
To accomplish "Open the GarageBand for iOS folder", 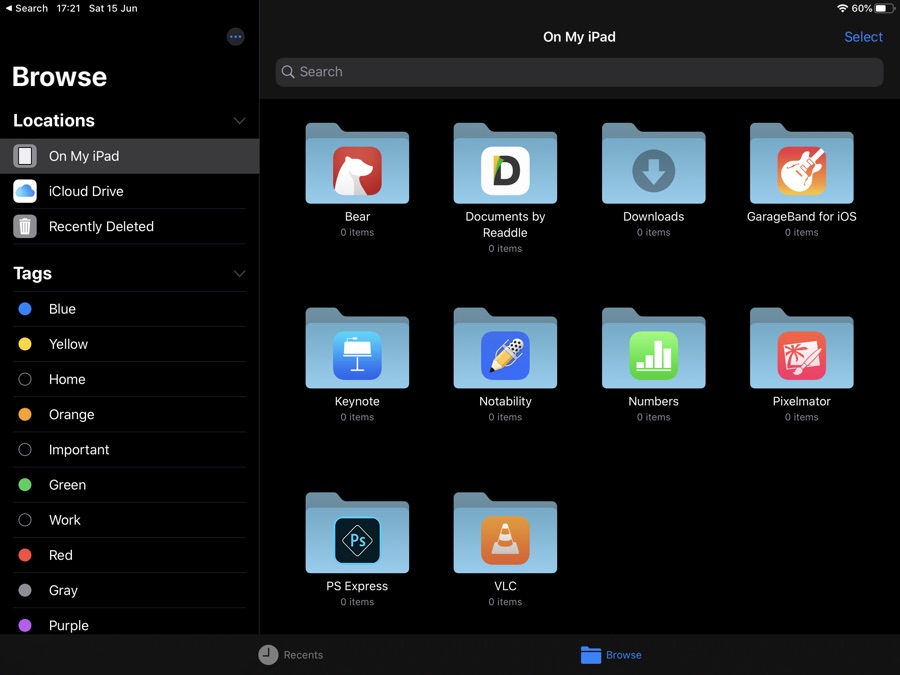I will point(801,164).
